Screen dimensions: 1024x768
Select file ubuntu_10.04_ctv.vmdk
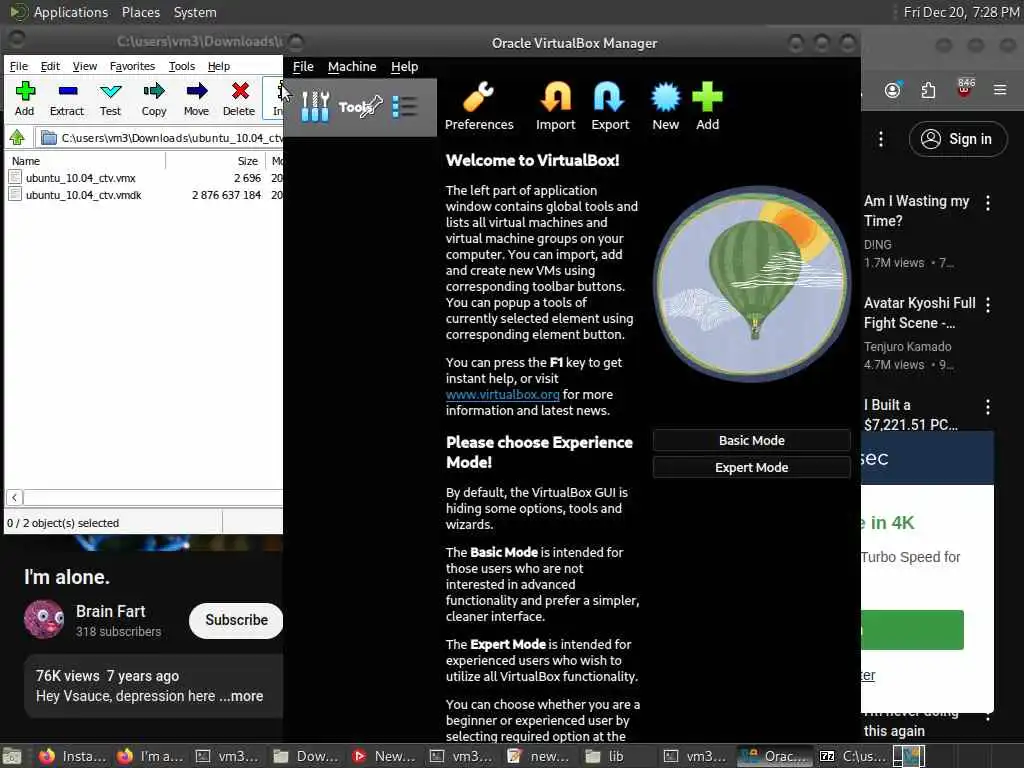pyautogui.click(x=84, y=195)
